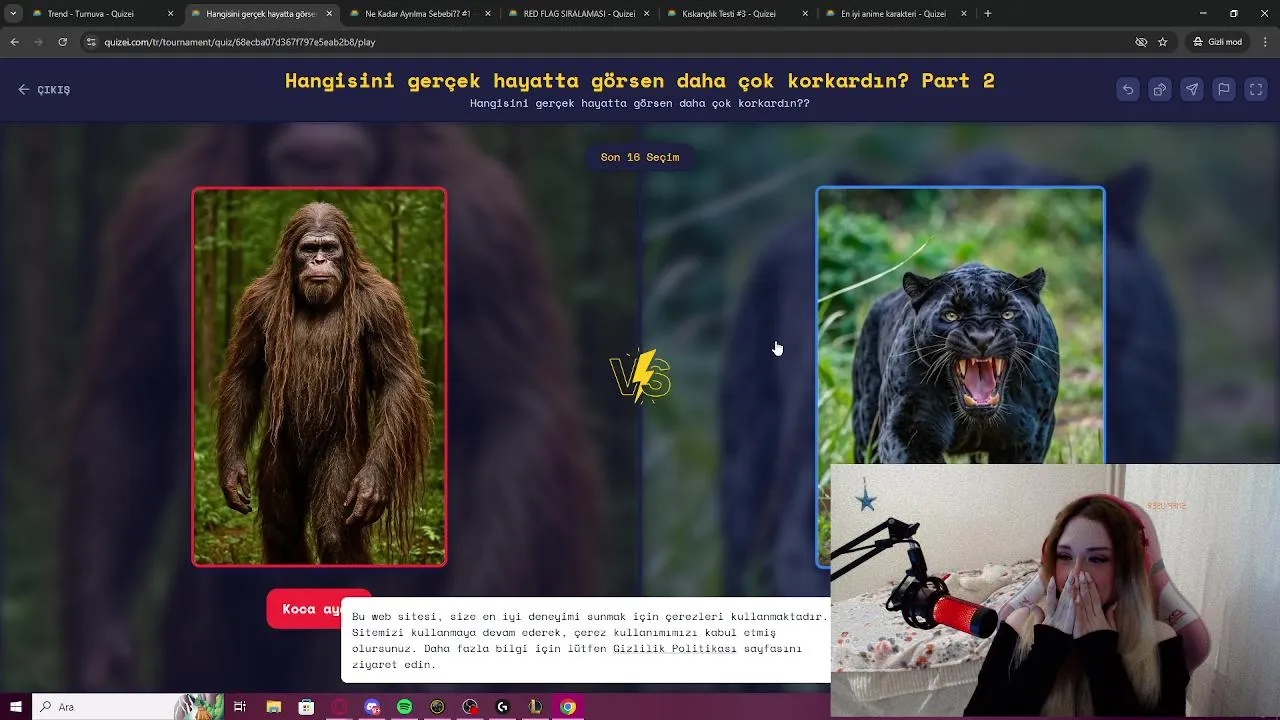Viewport: 1280px width, 720px height.
Task: Close the Hangisini gerçek hayatta tab
Action: [329, 14]
